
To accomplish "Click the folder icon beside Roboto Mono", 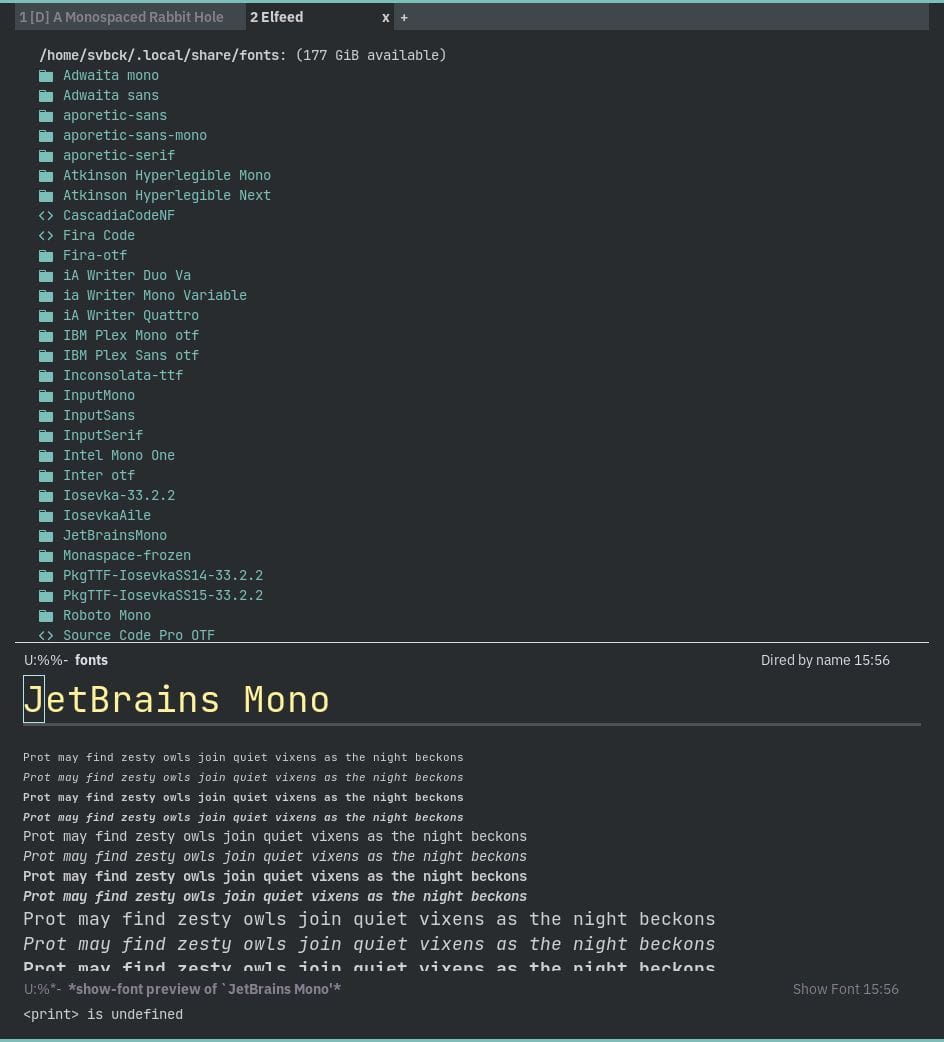I will tap(45, 616).
